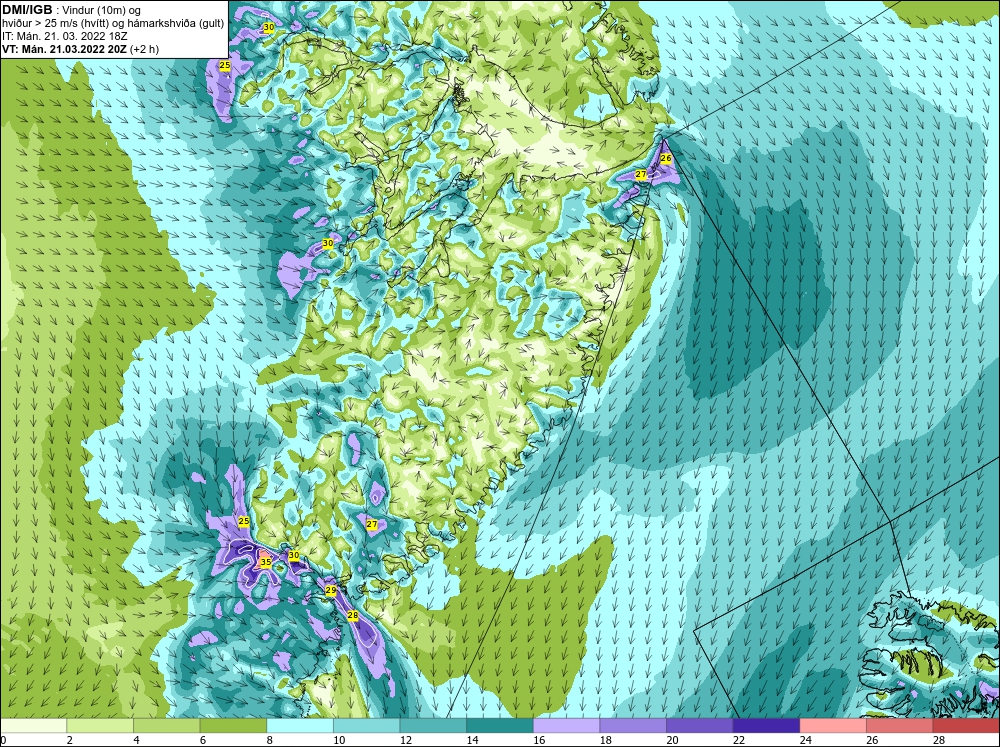Click the yellow 29 maximum gust label
The height and width of the screenshot is (747, 1000).
click(330, 590)
